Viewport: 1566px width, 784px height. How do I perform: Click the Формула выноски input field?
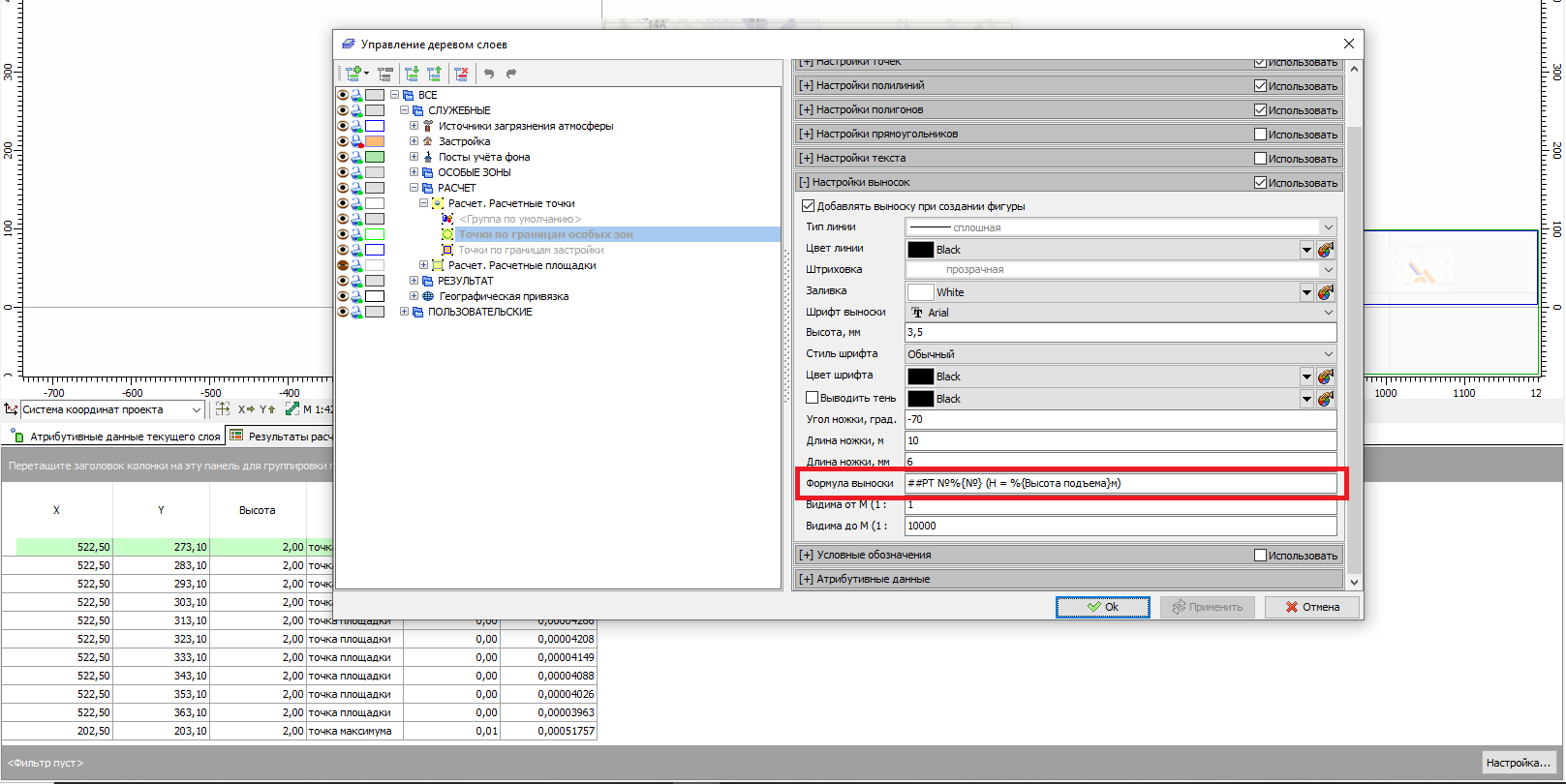pos(1120,483)
